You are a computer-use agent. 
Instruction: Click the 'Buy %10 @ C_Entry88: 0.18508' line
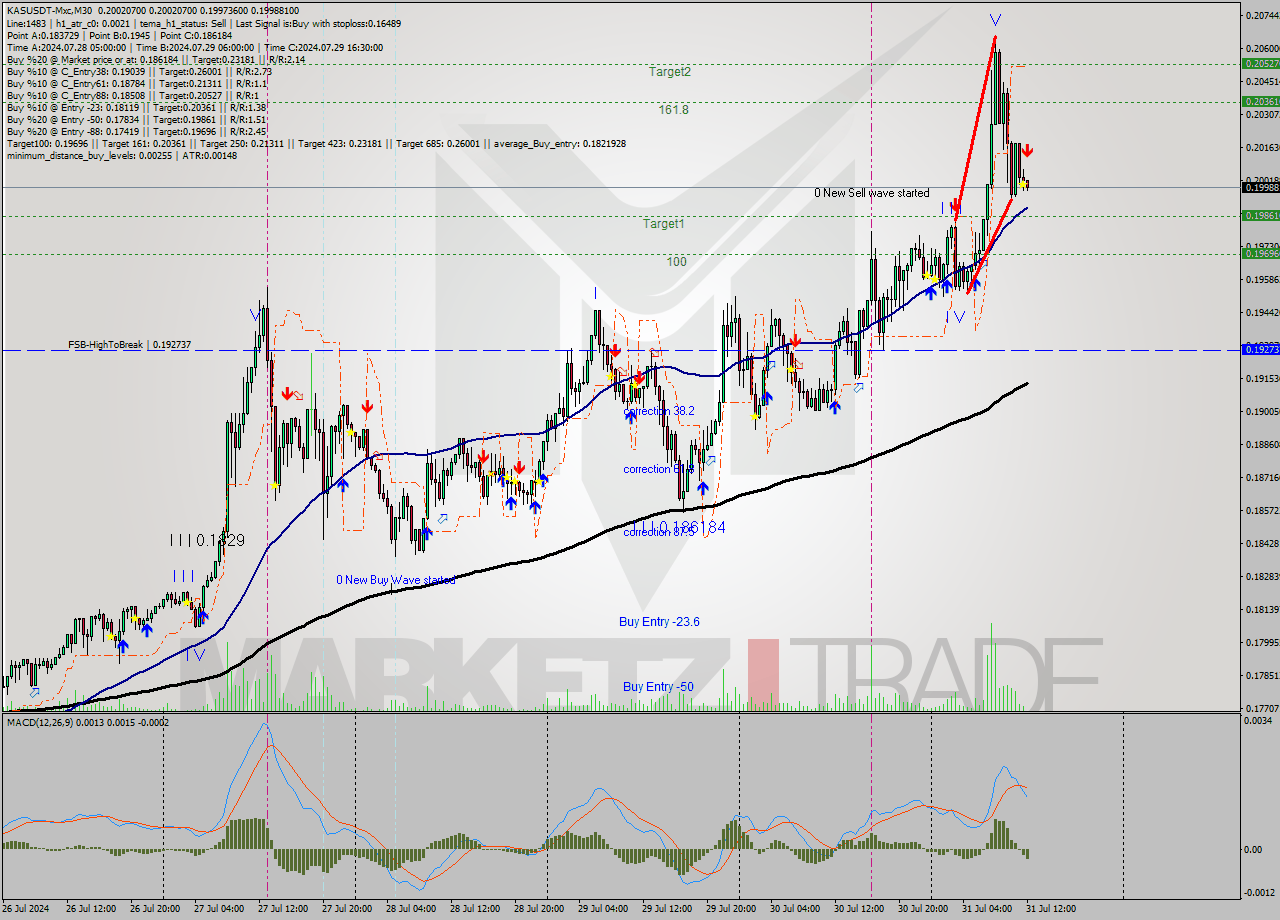pos(131,95)
